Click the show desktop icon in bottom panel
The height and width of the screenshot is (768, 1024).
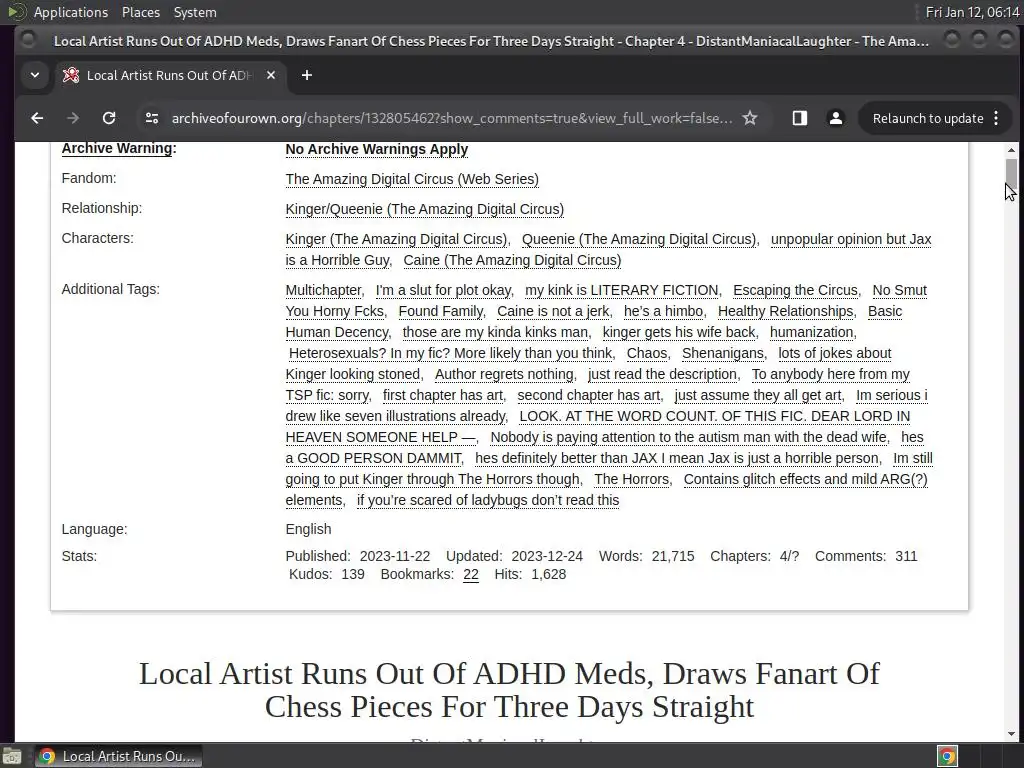pos(12,756)
